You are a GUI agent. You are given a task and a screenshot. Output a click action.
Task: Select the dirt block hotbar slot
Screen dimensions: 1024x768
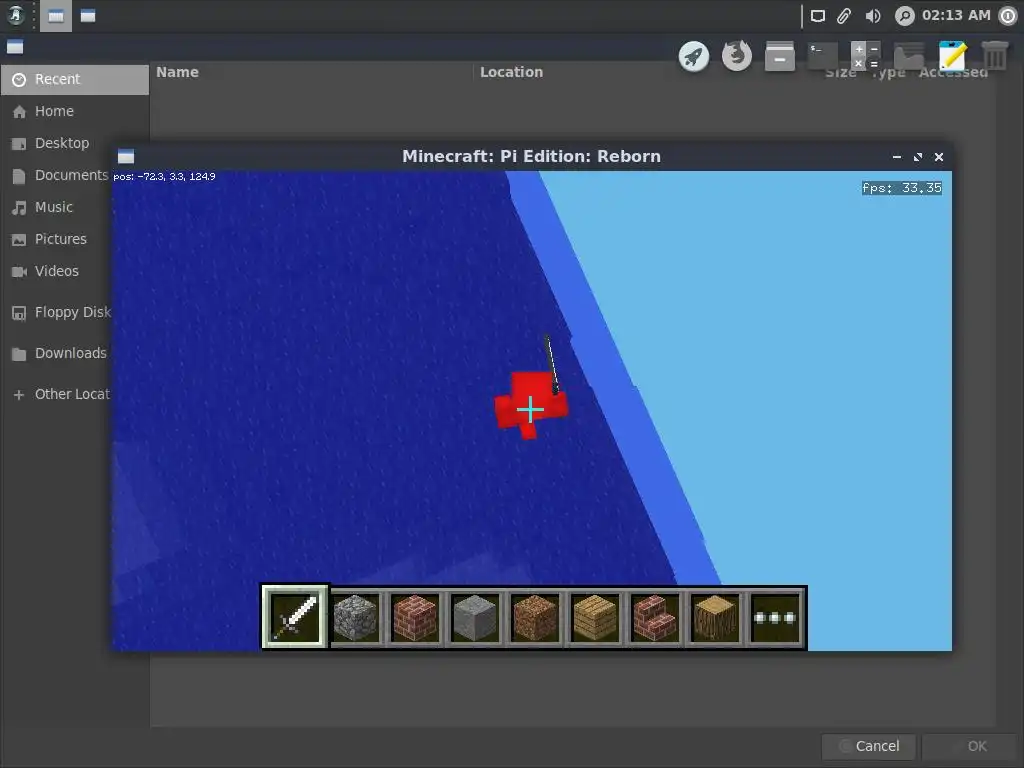[x=535, y=616]
